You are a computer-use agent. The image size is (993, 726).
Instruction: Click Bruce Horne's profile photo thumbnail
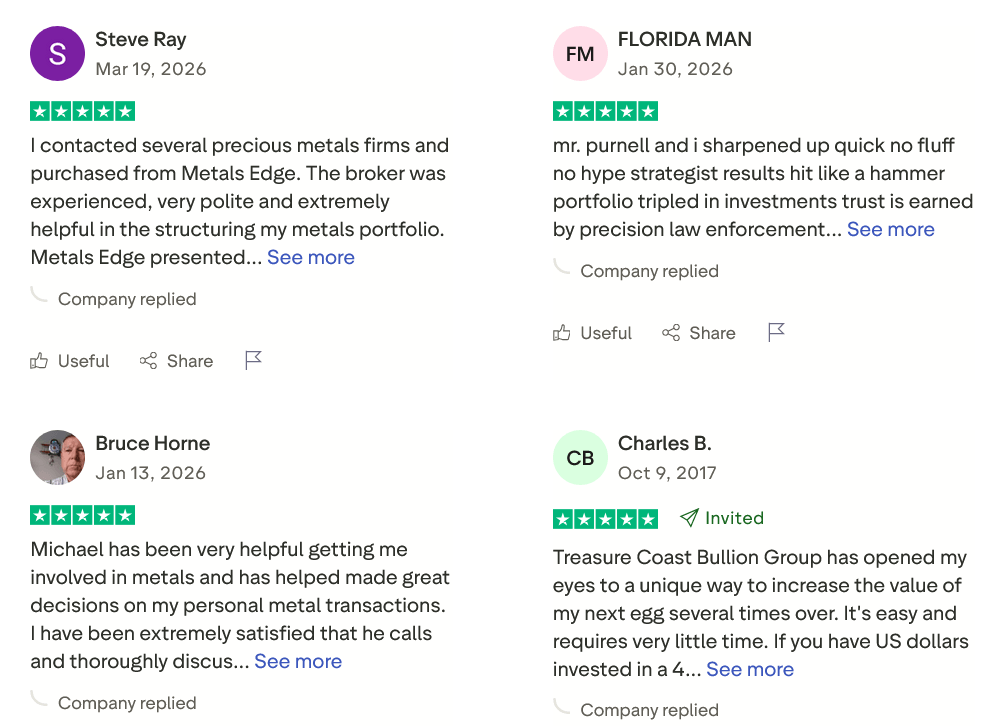tap(57, 457)
